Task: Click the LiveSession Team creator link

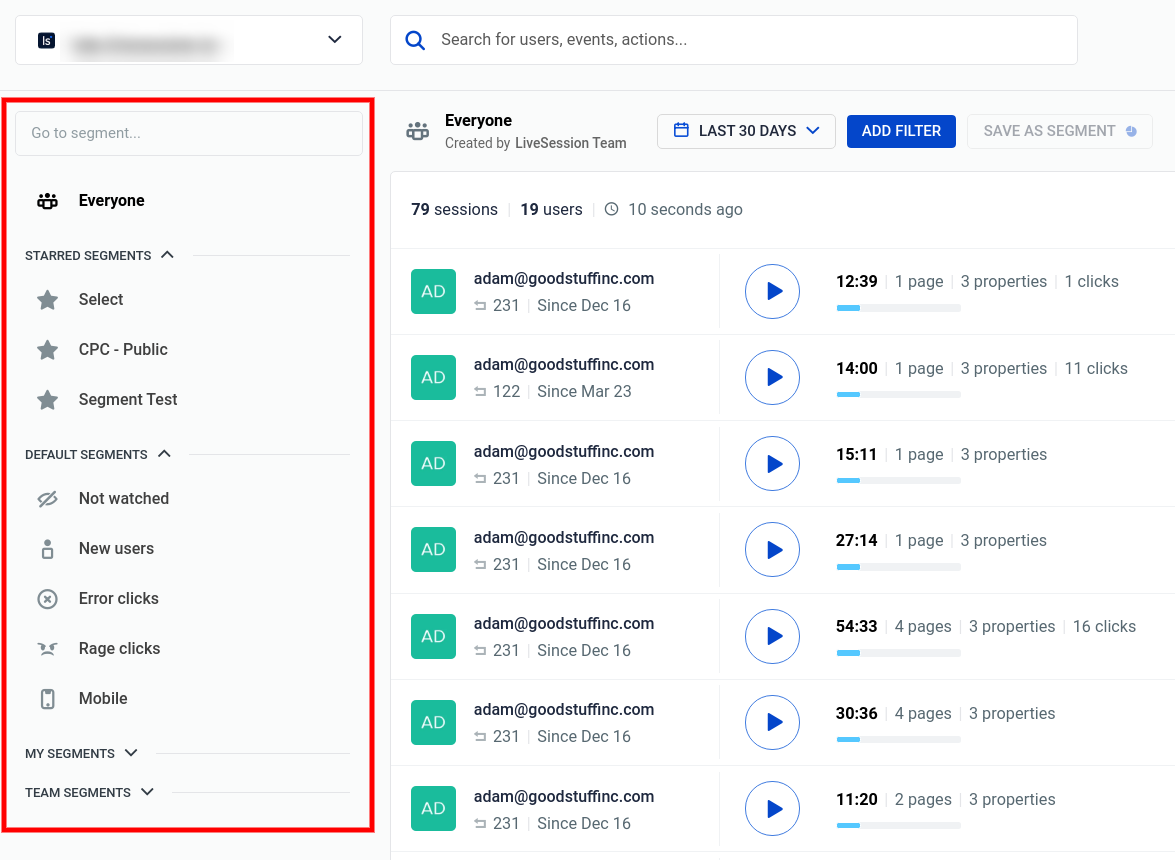Action: (570, 143)
